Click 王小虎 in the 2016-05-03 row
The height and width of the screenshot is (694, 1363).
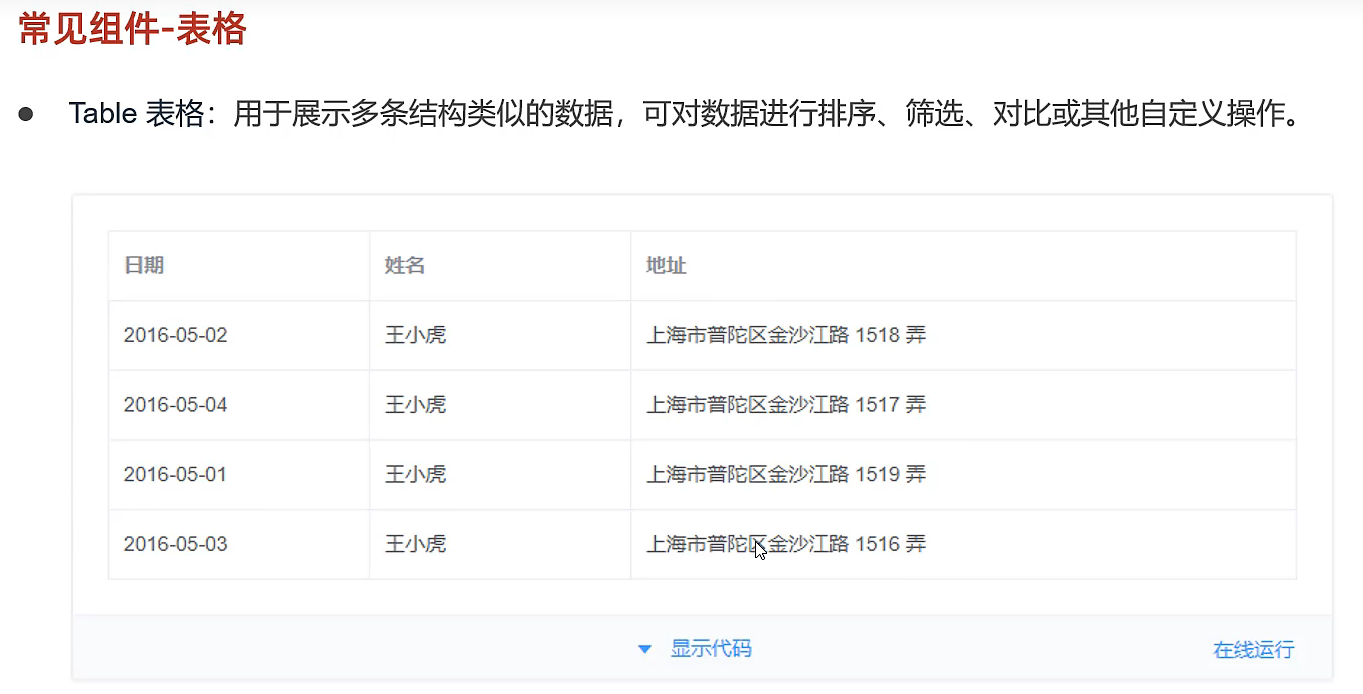pos(415,544)
